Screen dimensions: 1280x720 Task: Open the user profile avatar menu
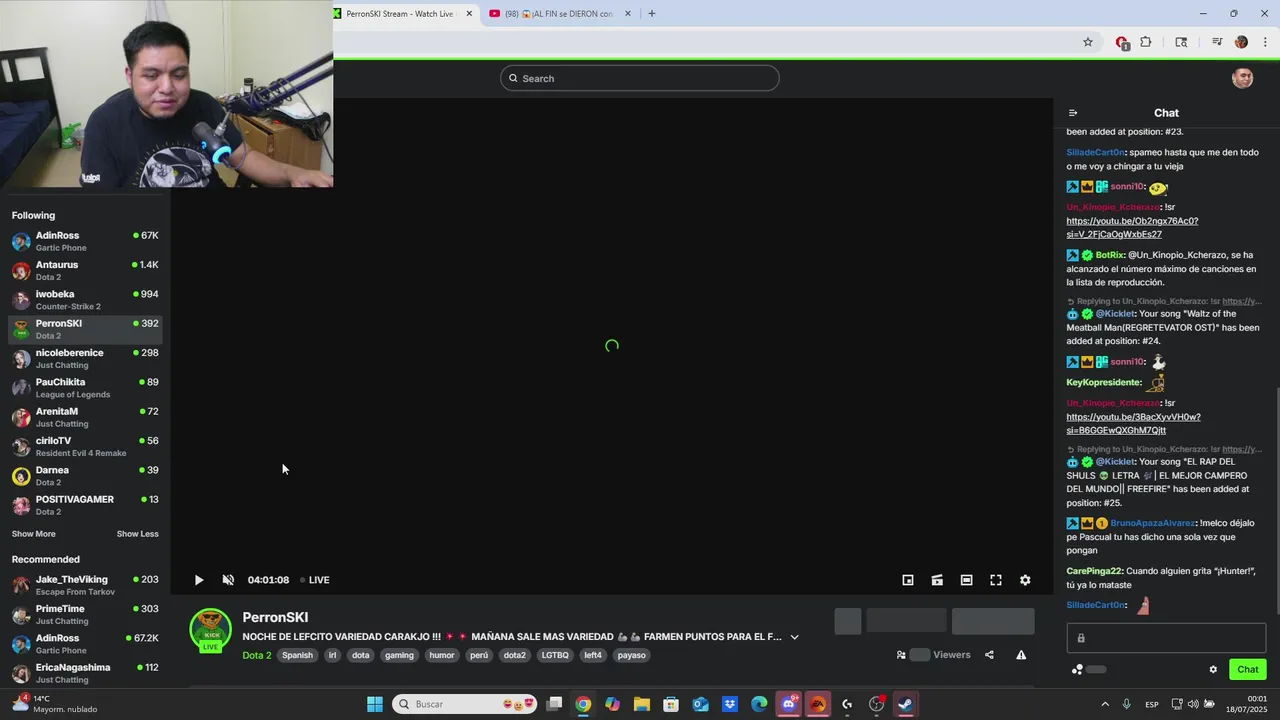click(1243, 78)
